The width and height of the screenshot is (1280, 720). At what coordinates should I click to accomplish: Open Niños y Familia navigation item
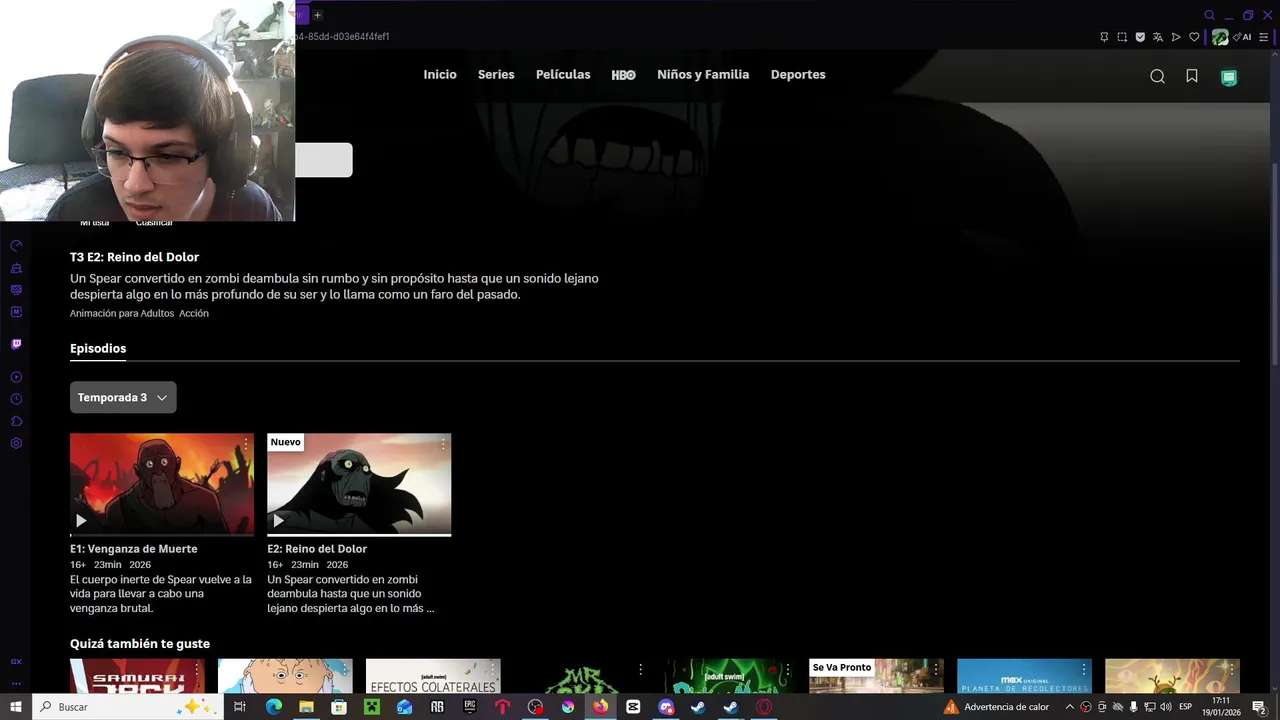pyautogui.click(x=703, y=75)
